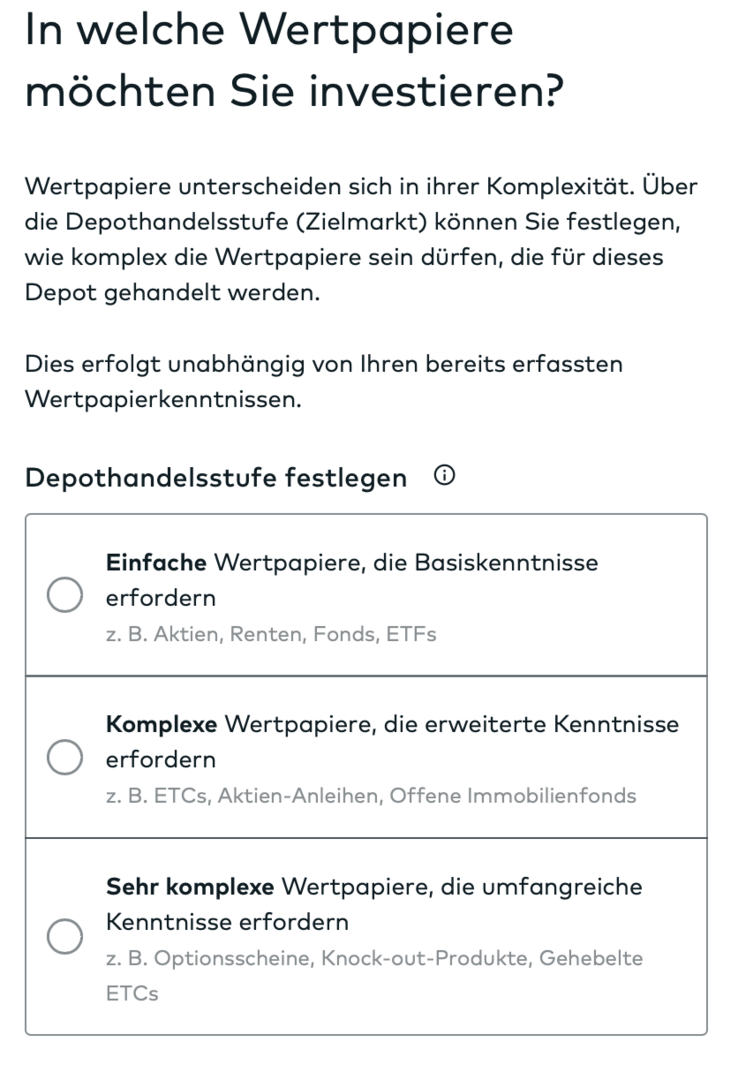Screen dimensions: 738x1065
Task: Select the radio button for Sehr komplexe Wertpapiere
Action: point(64,936)
